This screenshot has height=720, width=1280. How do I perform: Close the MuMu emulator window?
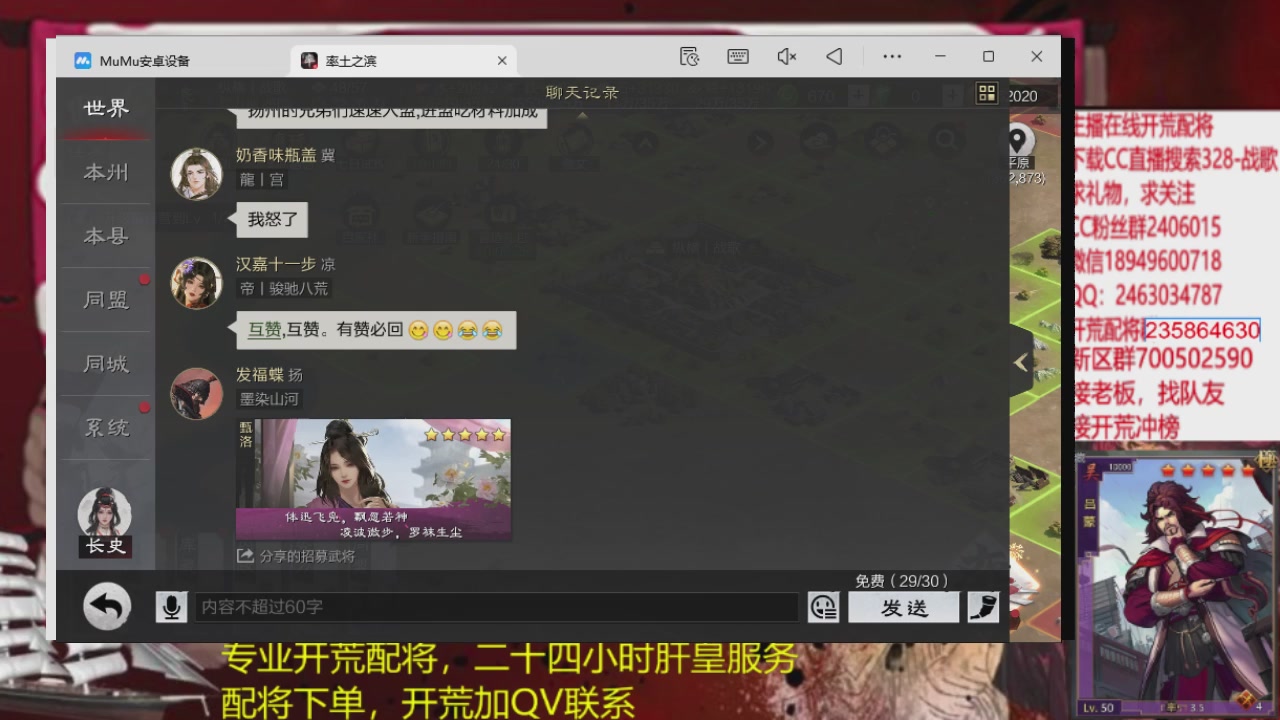coord(1037,57)
